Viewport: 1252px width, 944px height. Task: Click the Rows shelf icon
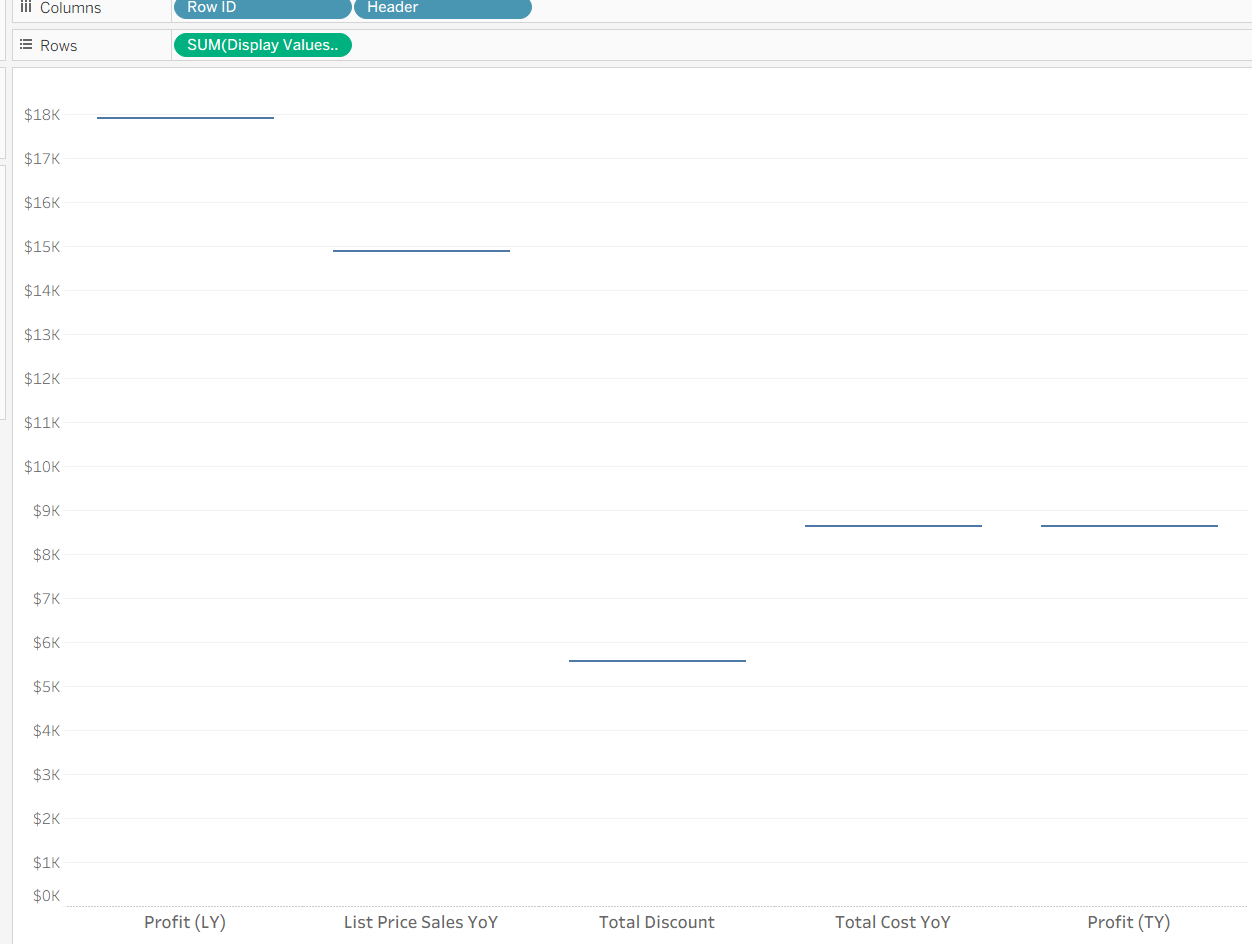point(26,45)
